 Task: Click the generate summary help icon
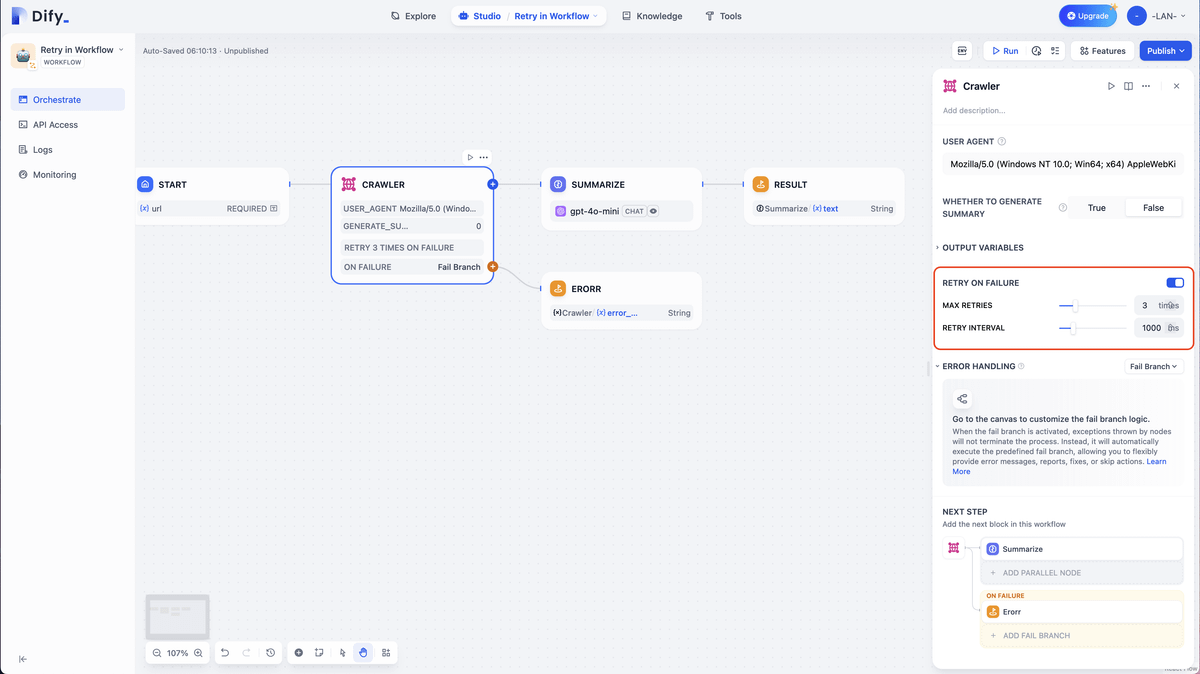[1063, 208]
